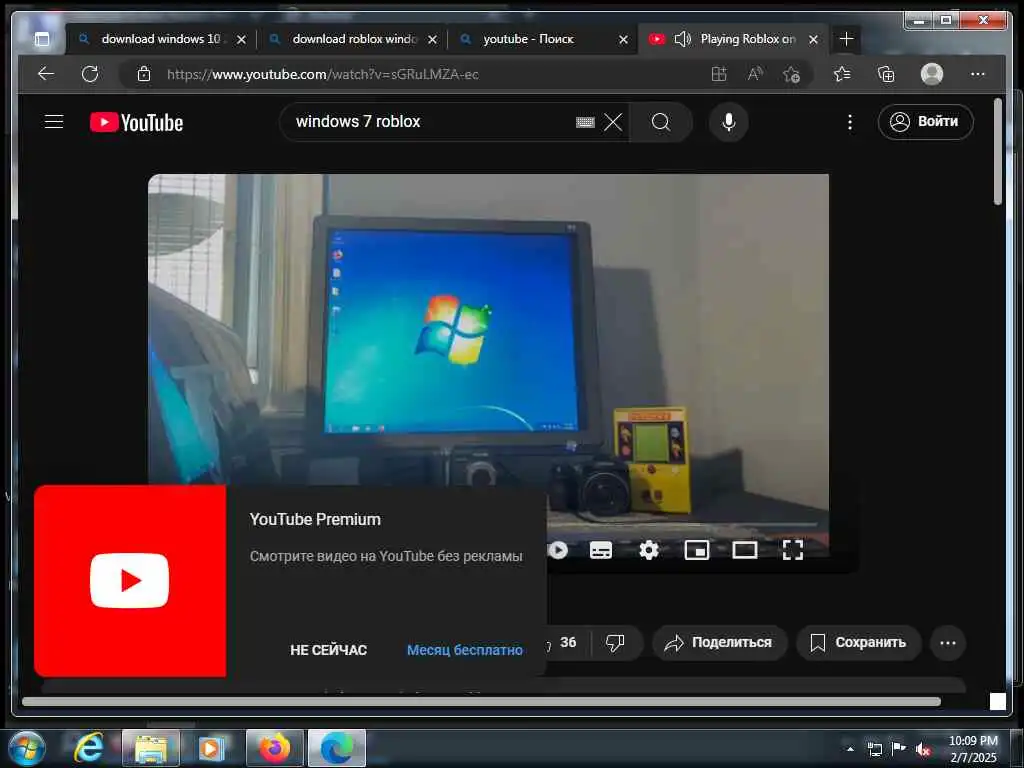The width and height of the screenshot is (1024, 768).
Task: Refresh the current page
Action: [x=90, y=74]
